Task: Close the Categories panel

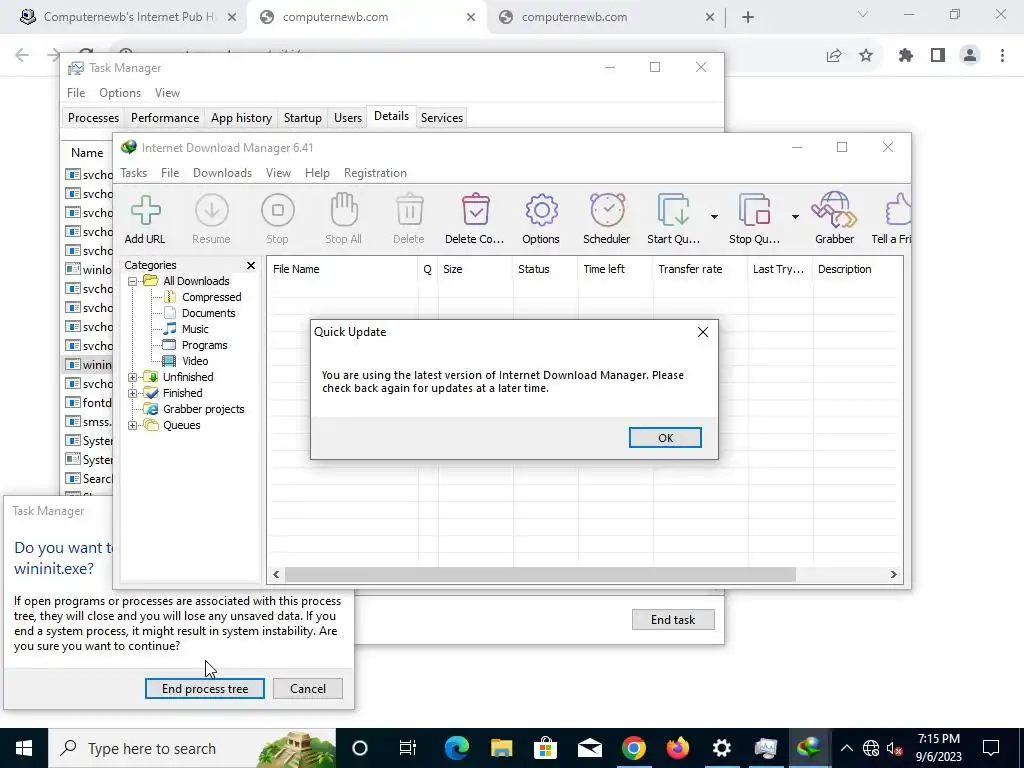Action: pyautogui.click(x=251, y=265)
